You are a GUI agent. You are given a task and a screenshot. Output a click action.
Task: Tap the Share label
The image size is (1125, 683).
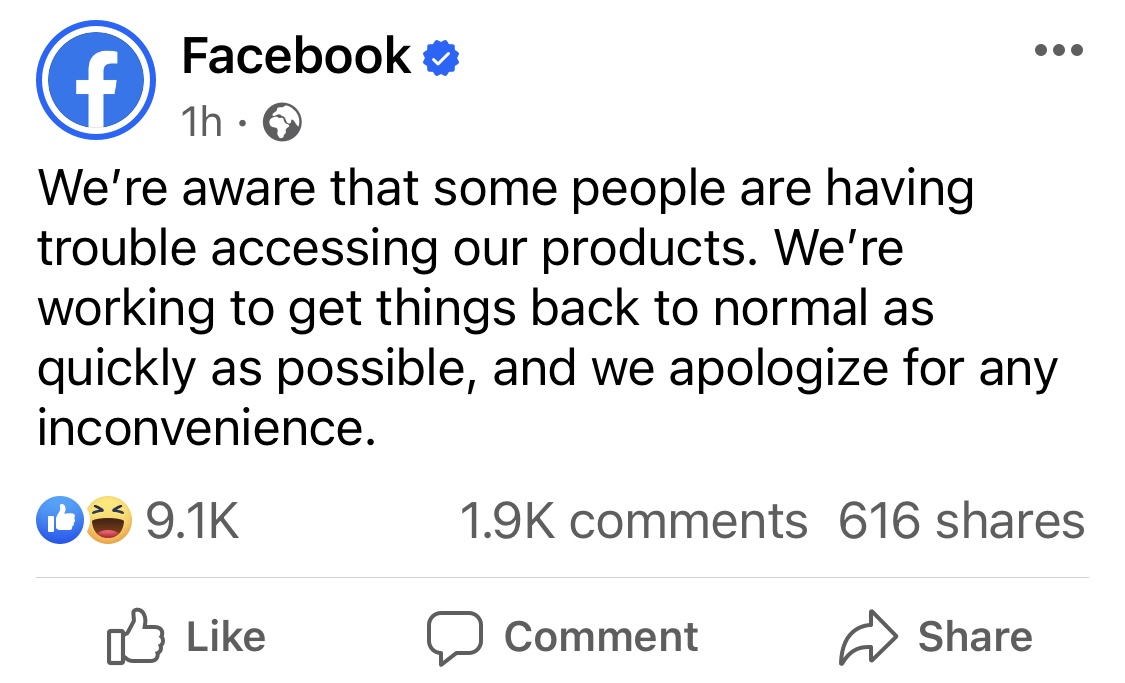975,637
